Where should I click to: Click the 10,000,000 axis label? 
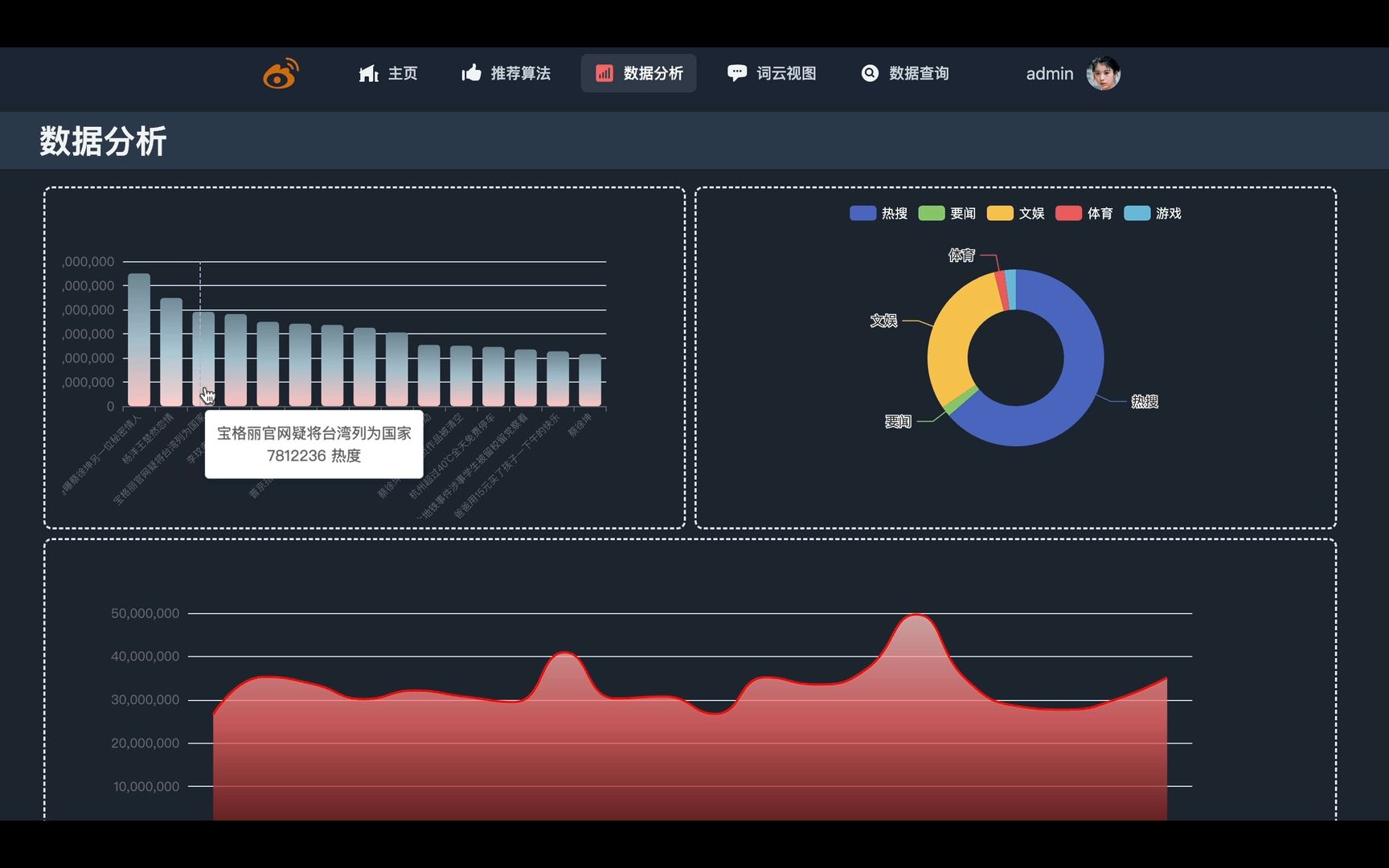coord(146,787)
